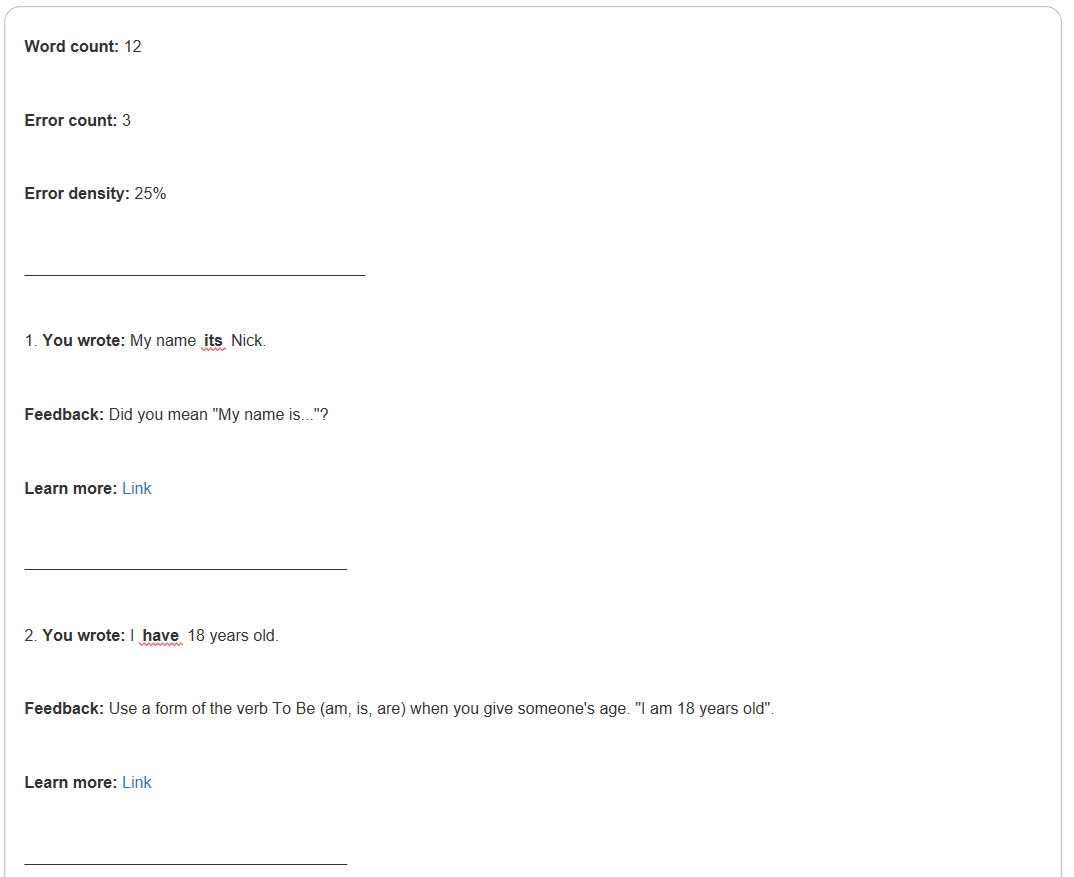This screenshot has height=877, width=1074.
Task: Click the second "Feedback:" label
Action: pos(64,708)
